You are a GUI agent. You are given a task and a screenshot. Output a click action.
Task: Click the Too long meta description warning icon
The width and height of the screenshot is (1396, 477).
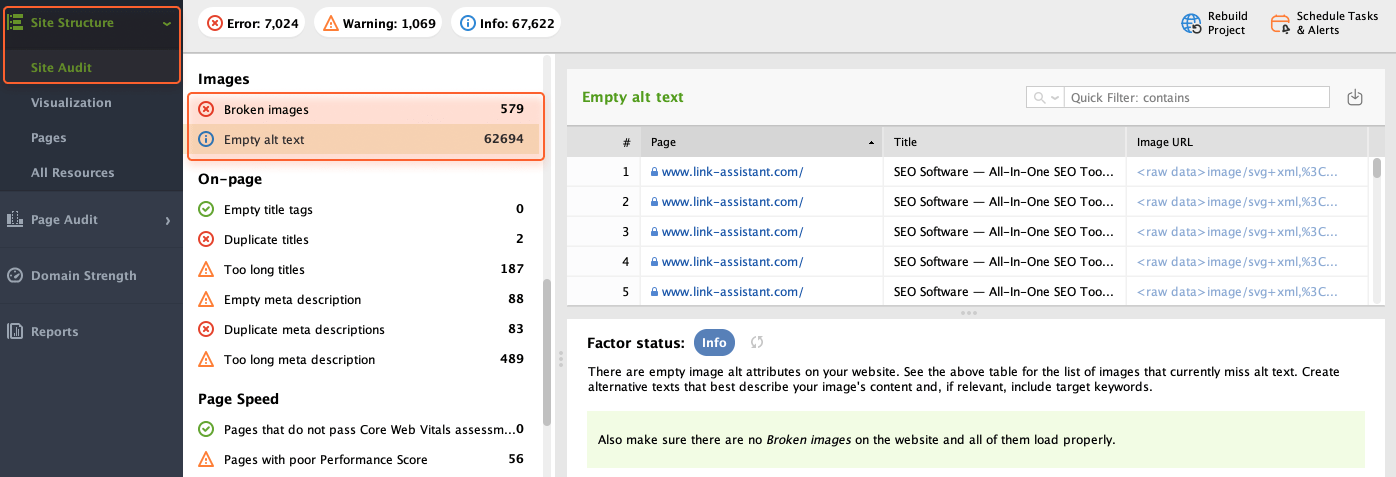point(206,359)
